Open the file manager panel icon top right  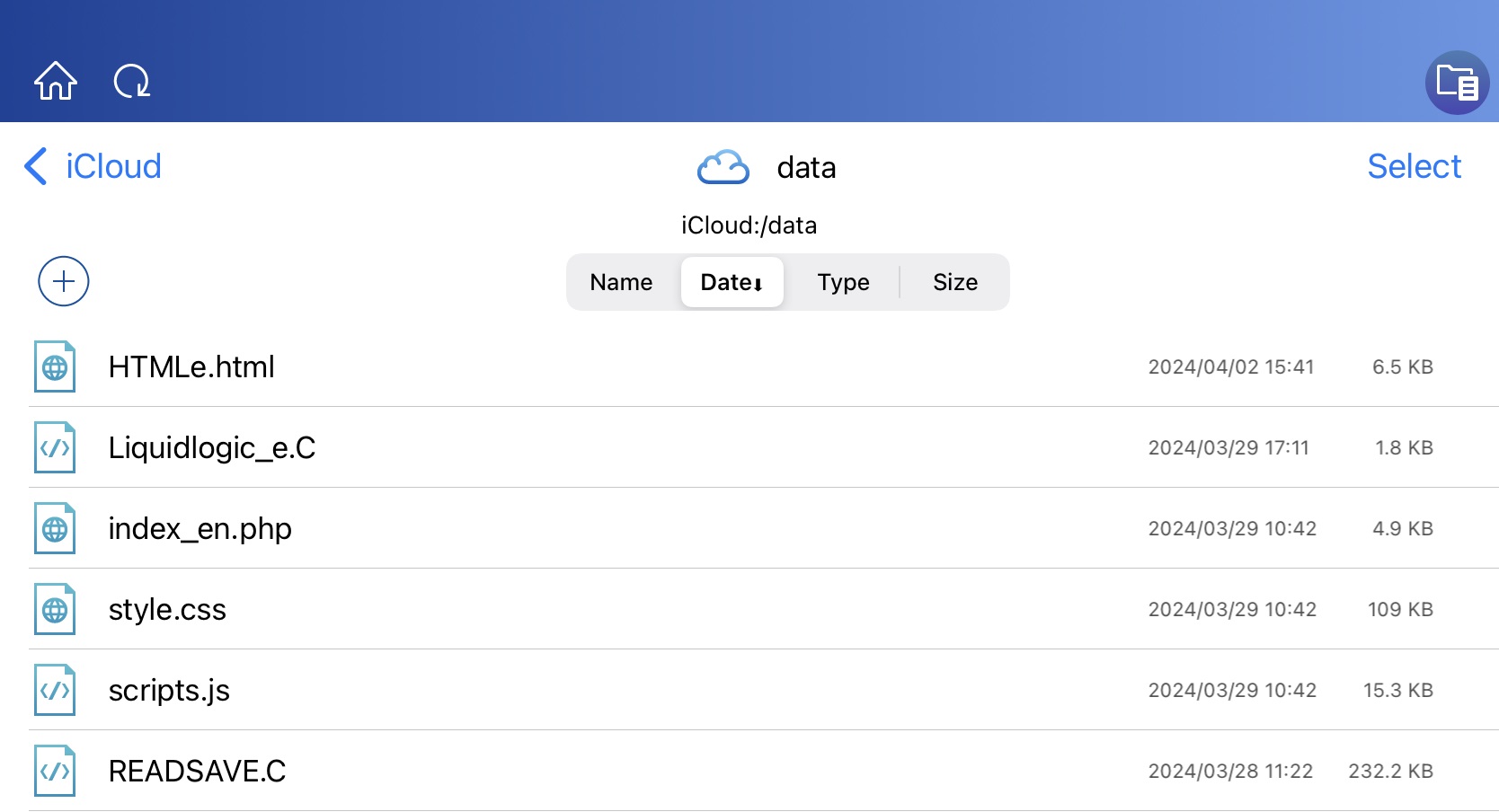(x=1458, y=83)
